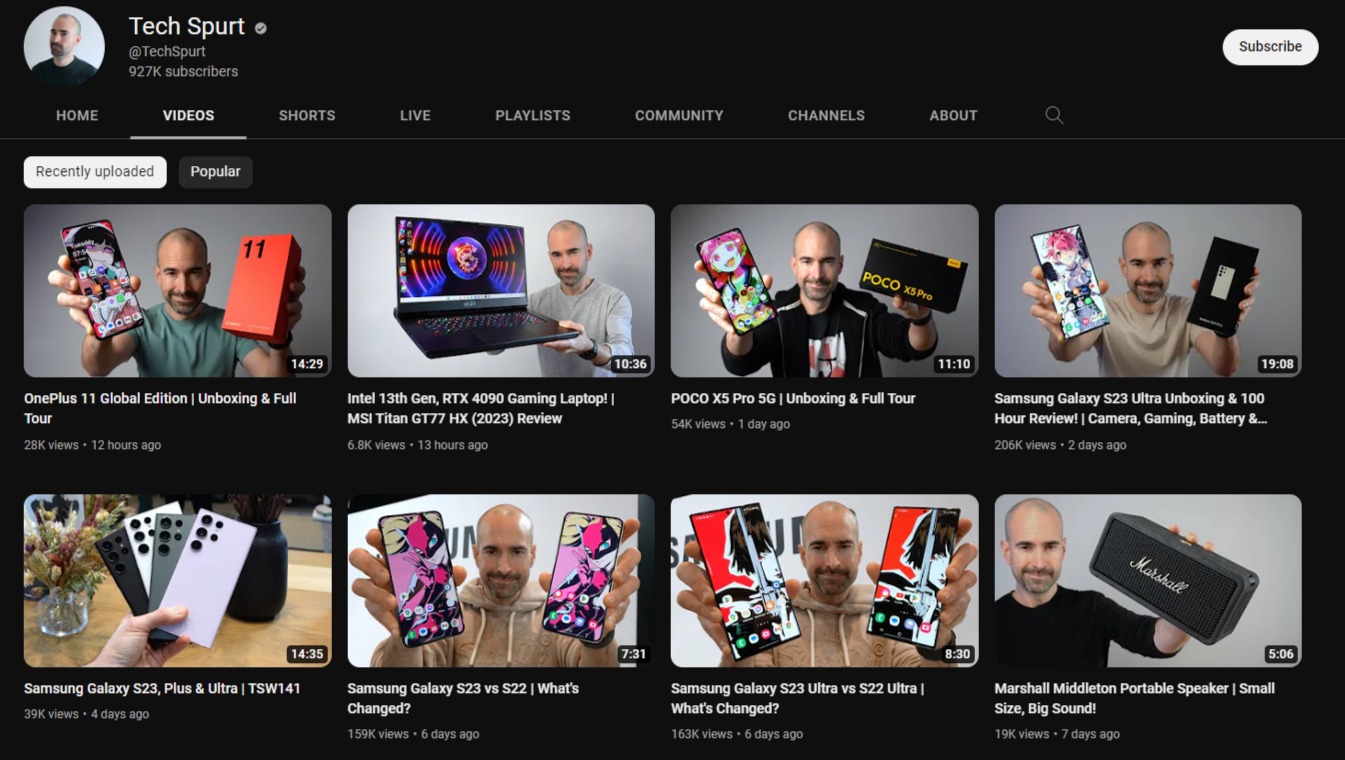Open the CHANNELS tab

click(826, 115)
